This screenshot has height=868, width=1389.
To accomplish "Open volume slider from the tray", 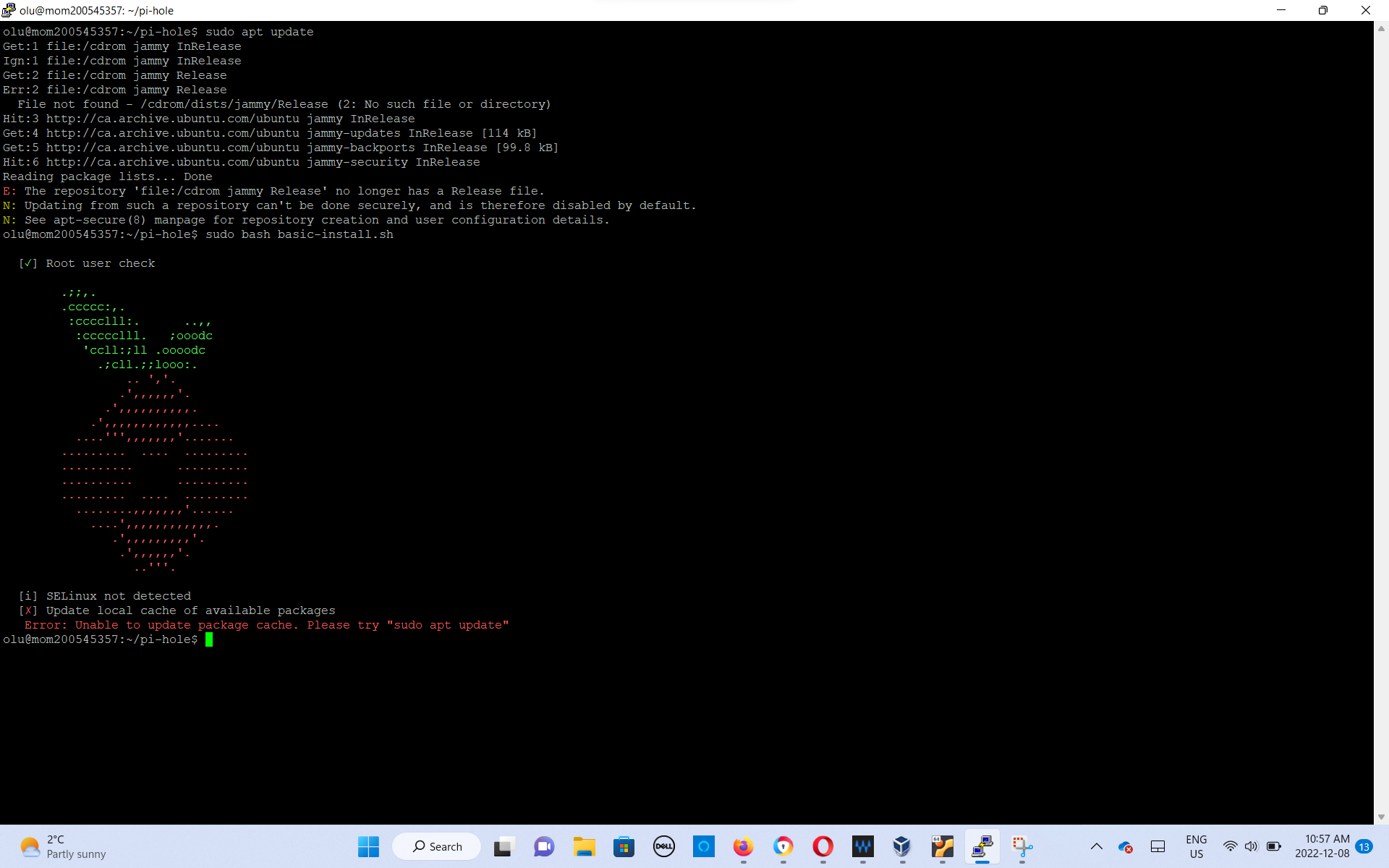I will pos(1250,848).
